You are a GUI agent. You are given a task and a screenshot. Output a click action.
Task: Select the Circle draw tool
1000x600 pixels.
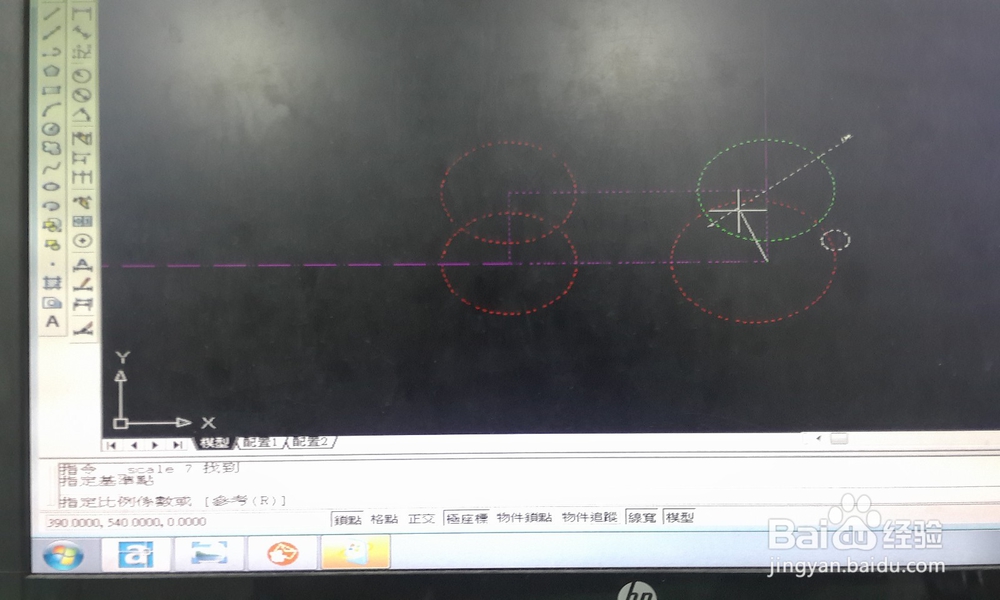(52, 129)
